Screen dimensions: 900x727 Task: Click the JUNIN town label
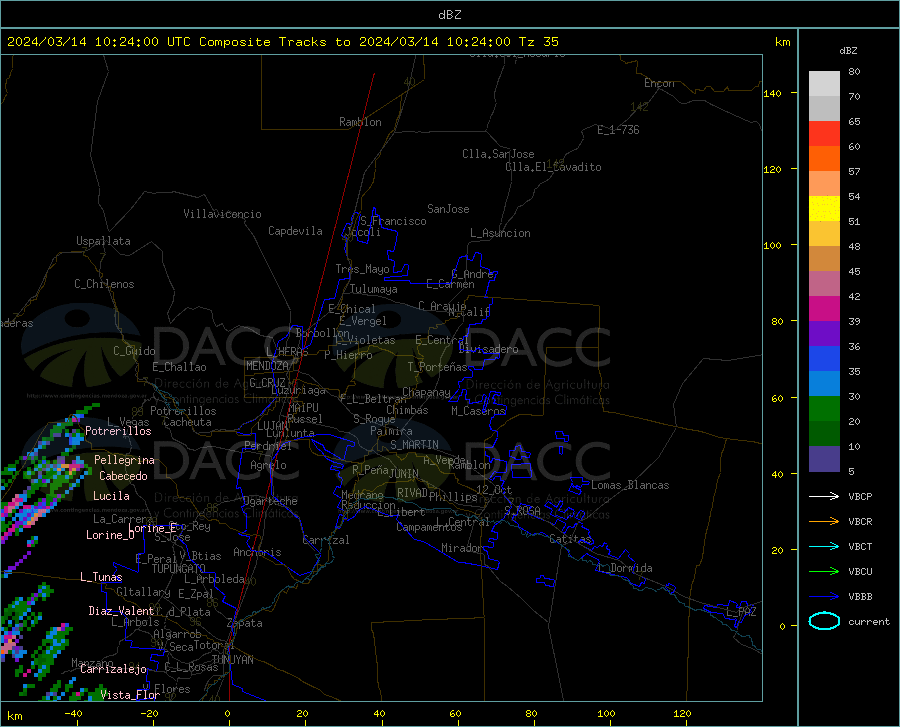pos(404,473)
